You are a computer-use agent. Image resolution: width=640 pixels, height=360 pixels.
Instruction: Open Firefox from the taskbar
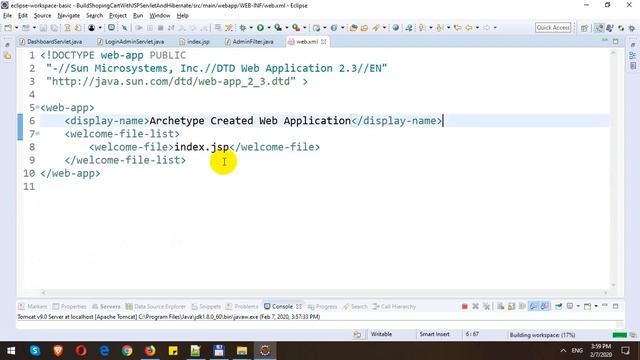coord(150,351)
